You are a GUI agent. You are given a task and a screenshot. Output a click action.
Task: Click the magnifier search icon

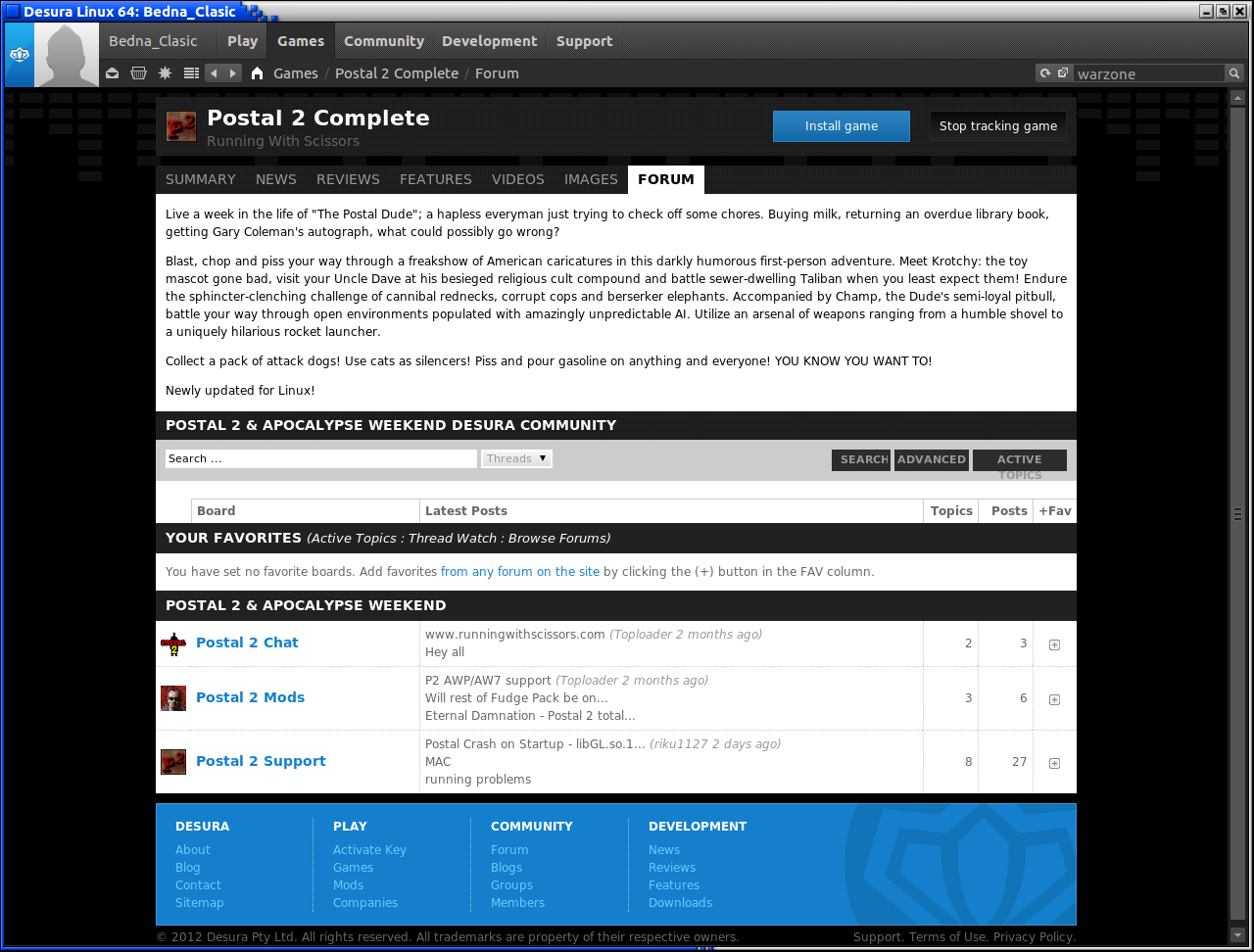[1233, 73]
